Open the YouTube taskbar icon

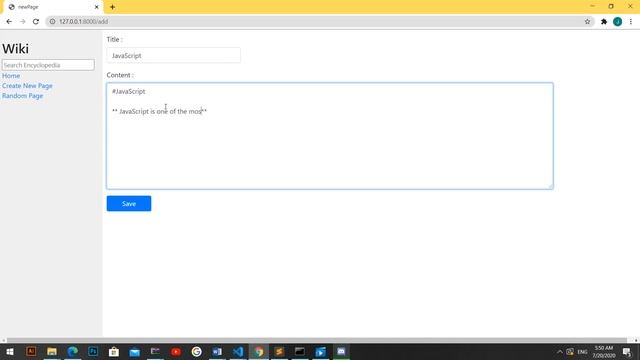point(176,351)
